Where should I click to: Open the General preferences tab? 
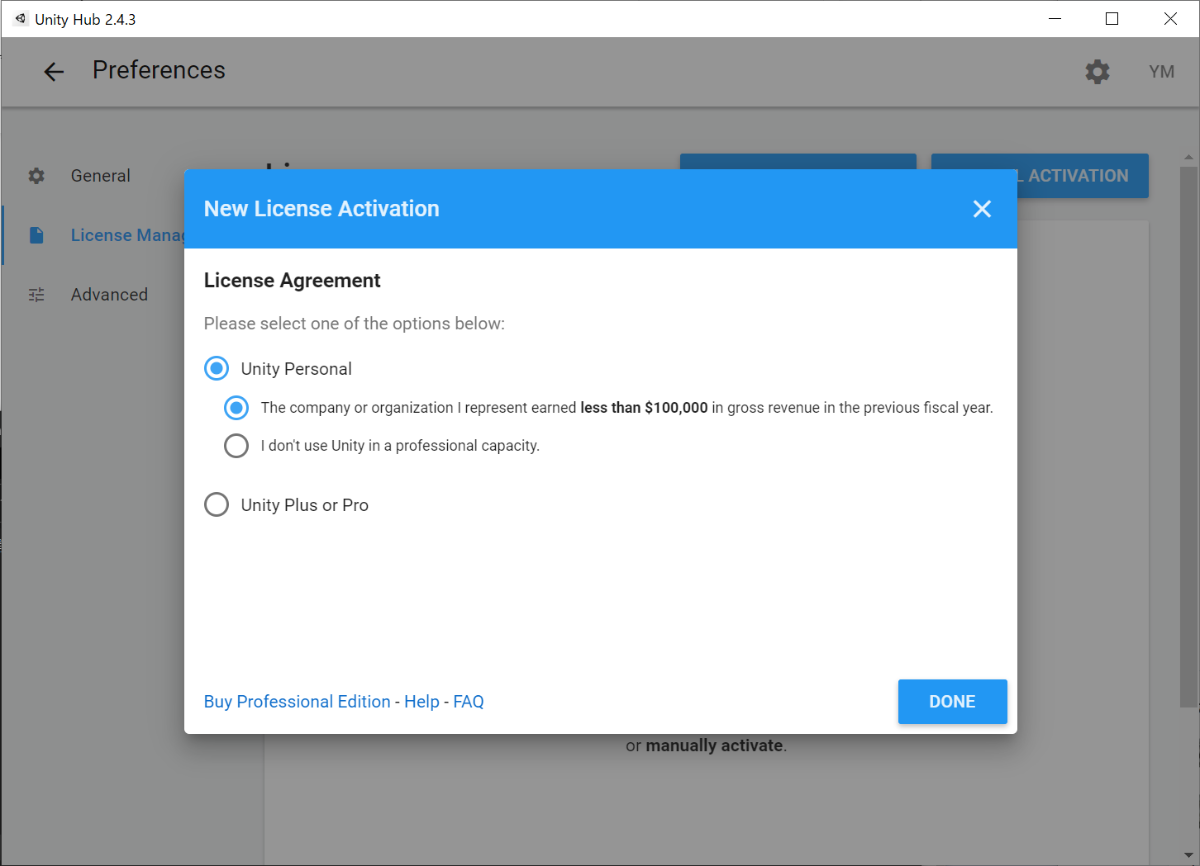pos(100,176)
